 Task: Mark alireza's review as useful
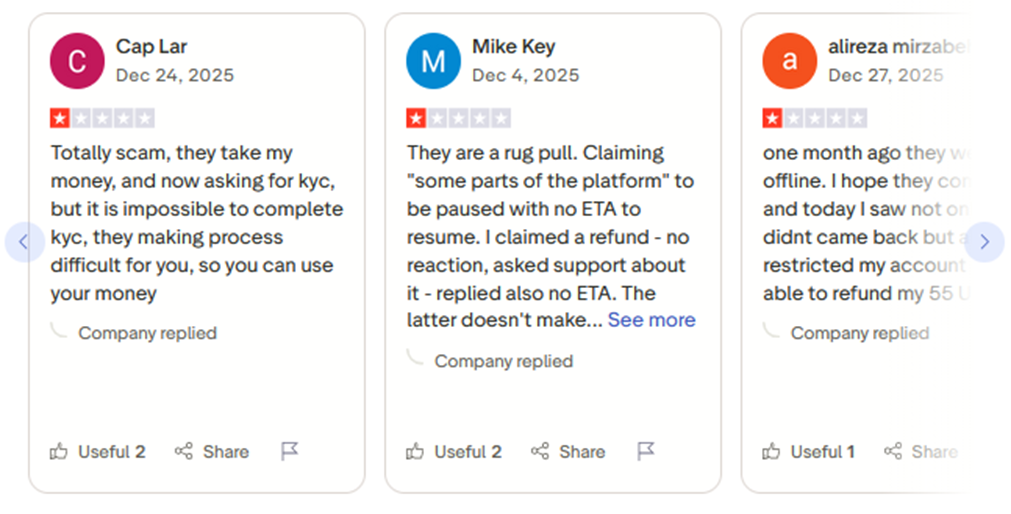coord(809,452)
